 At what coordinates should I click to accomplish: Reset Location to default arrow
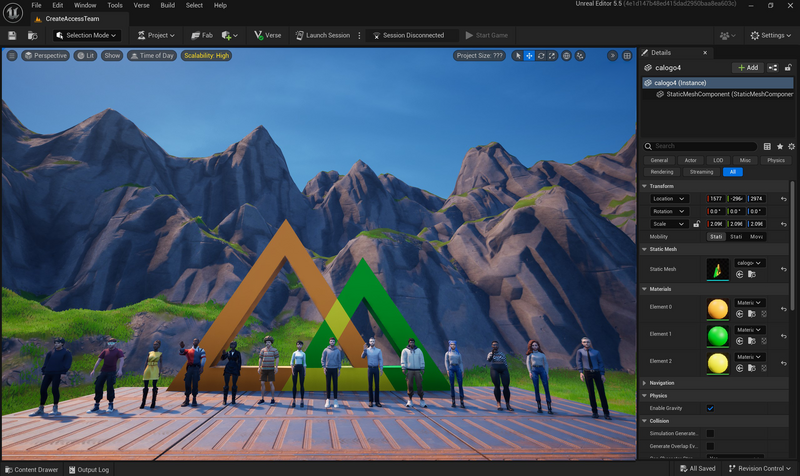[x=784, y=199]
